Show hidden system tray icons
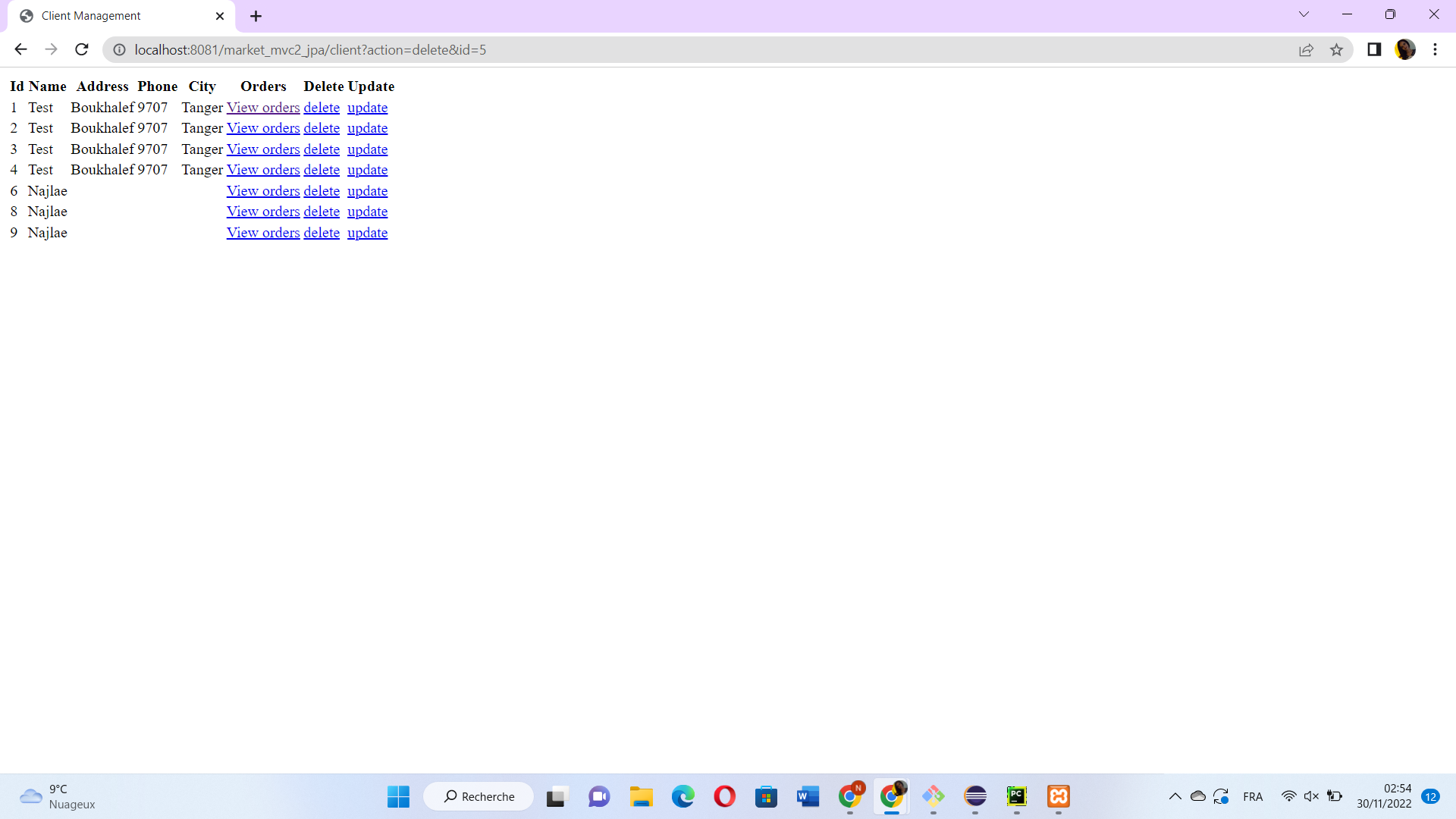This screenshot has height=819, width=1456. point(1175,796)
